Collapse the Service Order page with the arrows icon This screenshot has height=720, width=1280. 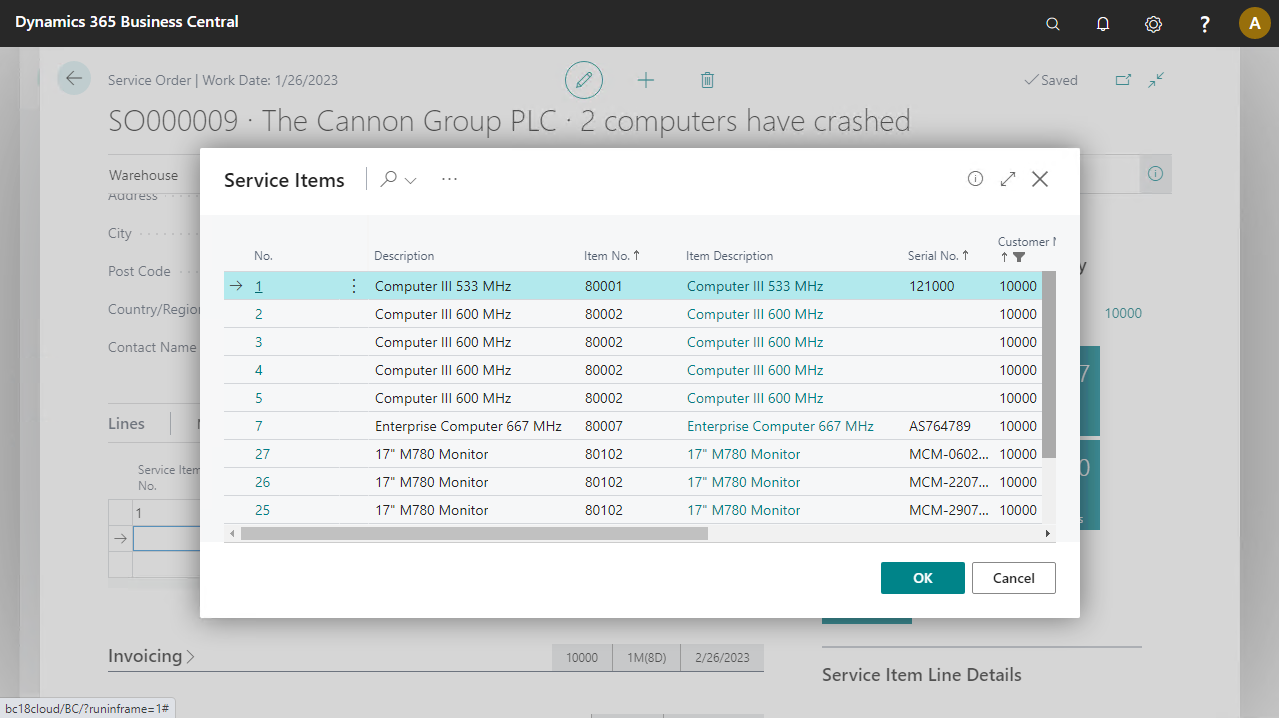click(1156, 80)
